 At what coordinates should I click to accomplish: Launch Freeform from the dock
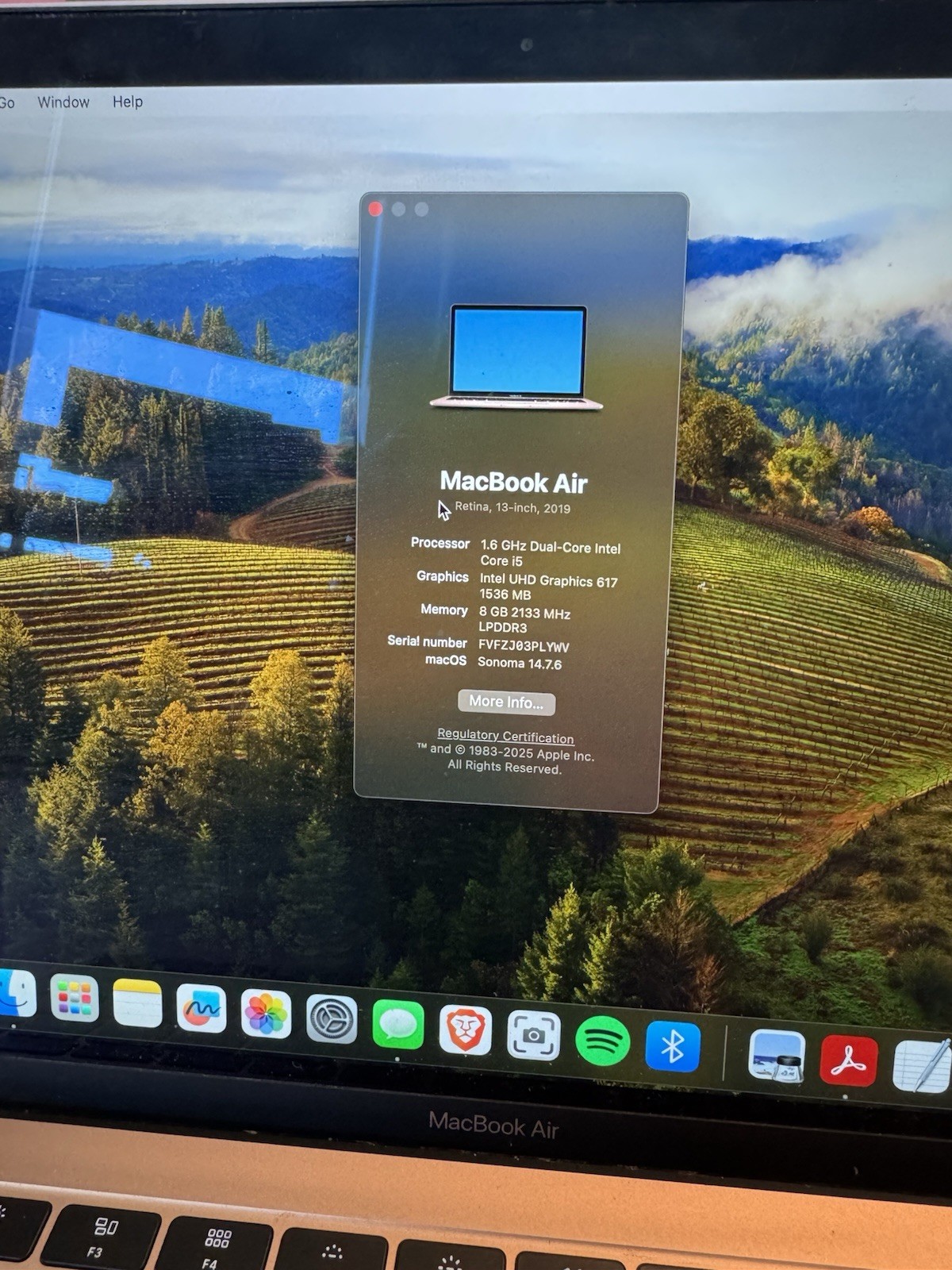[x=201, y=1008]
